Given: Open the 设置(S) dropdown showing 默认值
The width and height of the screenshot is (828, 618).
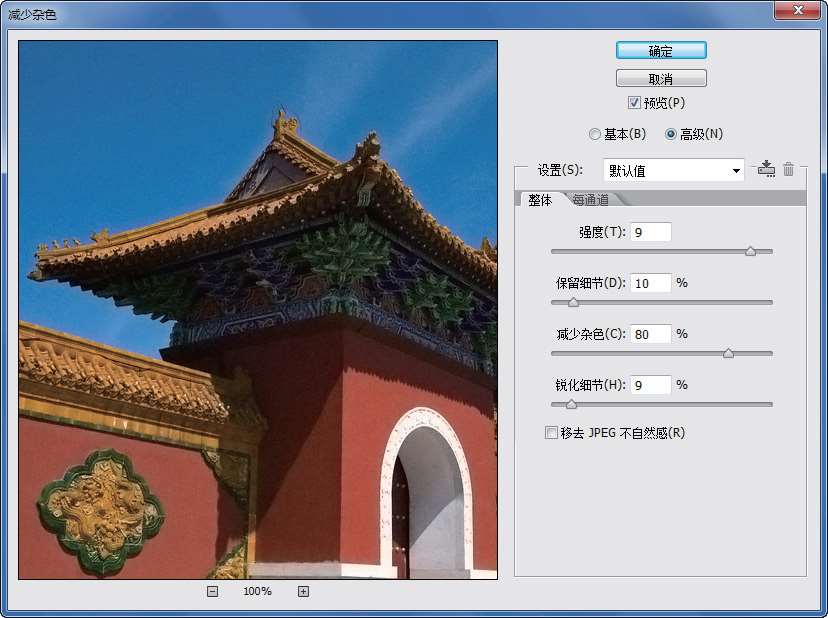Looking at the screenshot, I should tap(674, 171).
